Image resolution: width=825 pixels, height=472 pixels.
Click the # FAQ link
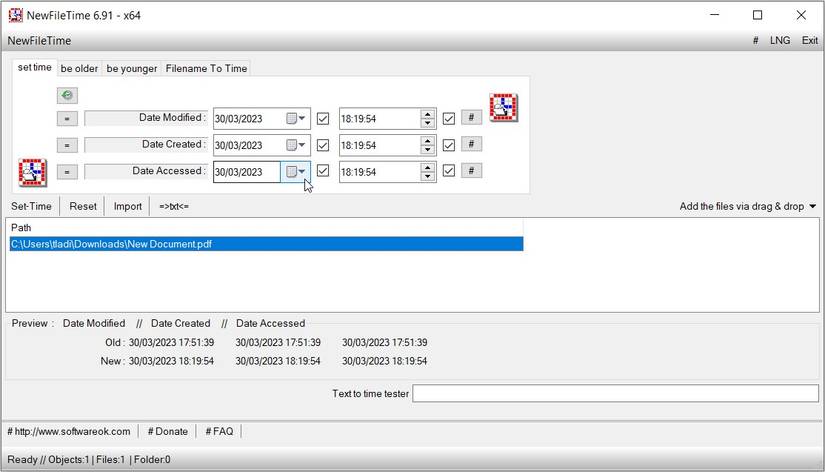[x=219, y=431]
